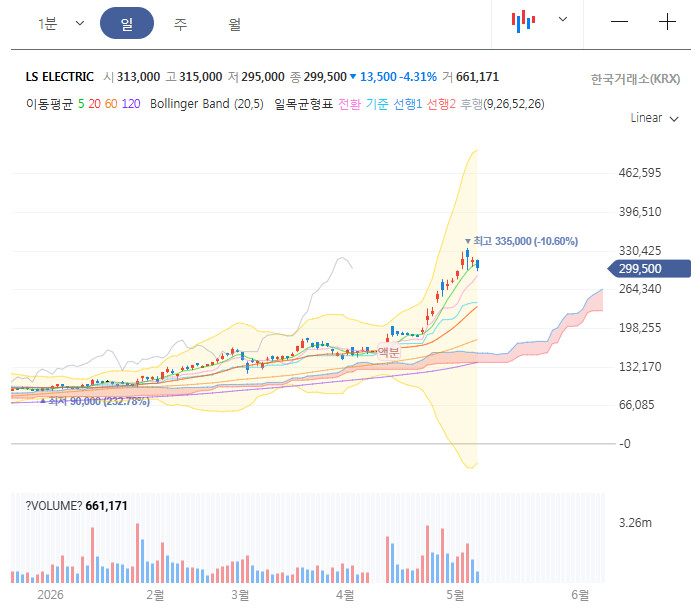695x609 pixels.
Task: Click the 시 313,000 opening price value
Action: pos(132,77)
